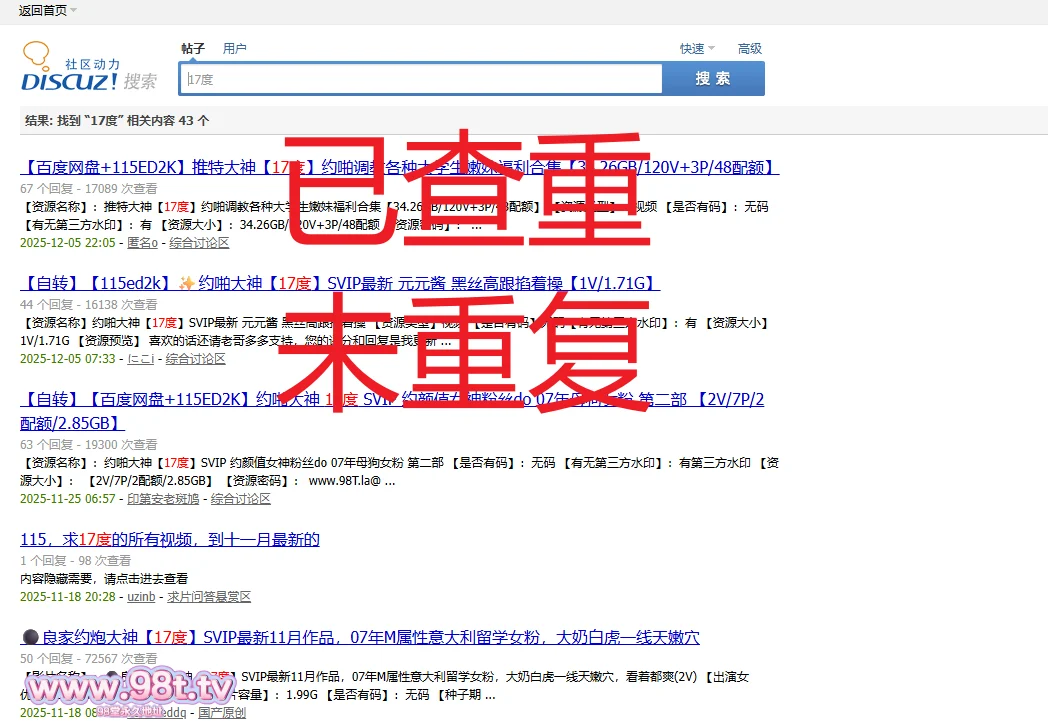Open author profile にこi
Viewport: 1048px width, 726px height.
click(x=139, y=359)
